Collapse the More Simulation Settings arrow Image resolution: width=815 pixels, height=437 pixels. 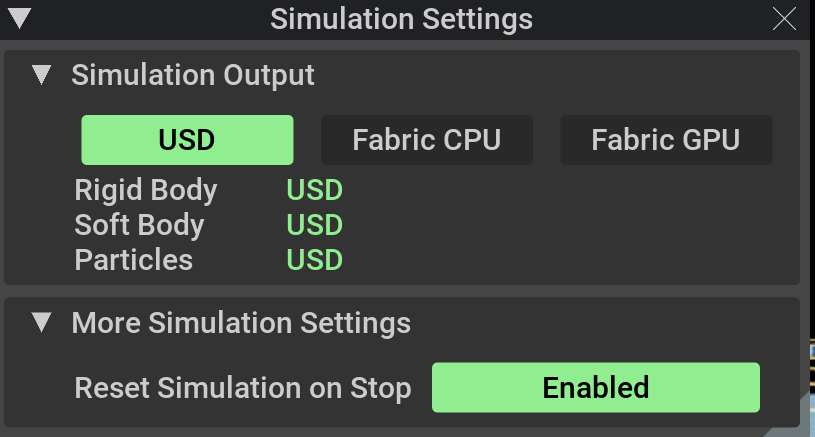point(41,323)
